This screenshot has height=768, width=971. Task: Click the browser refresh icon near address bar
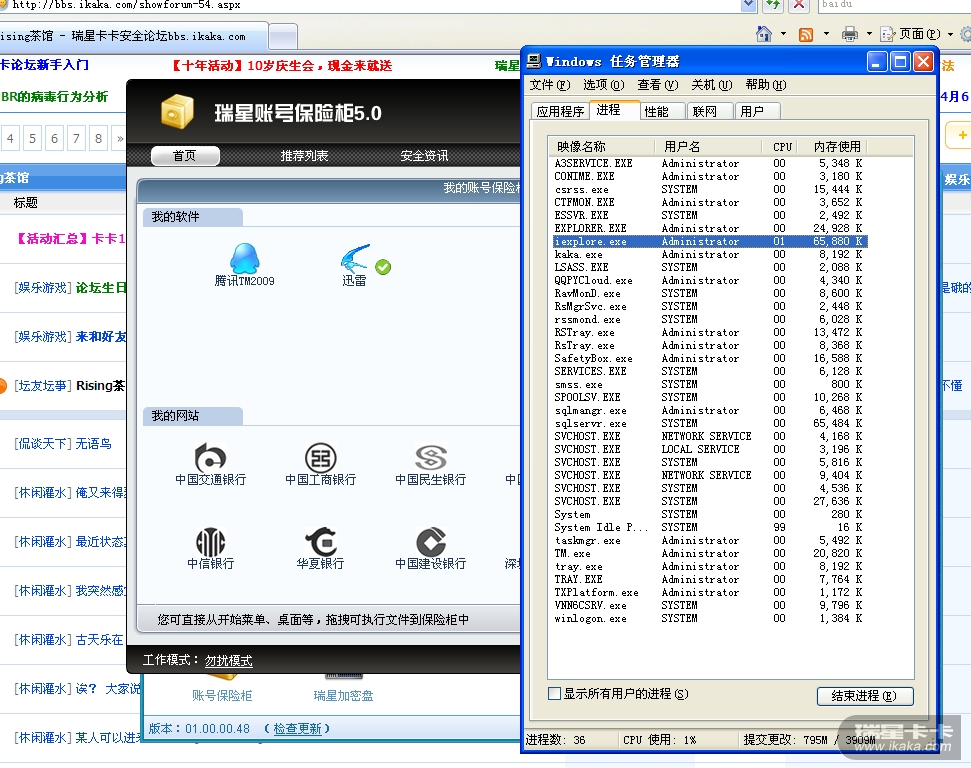click(x=772, y=5)
